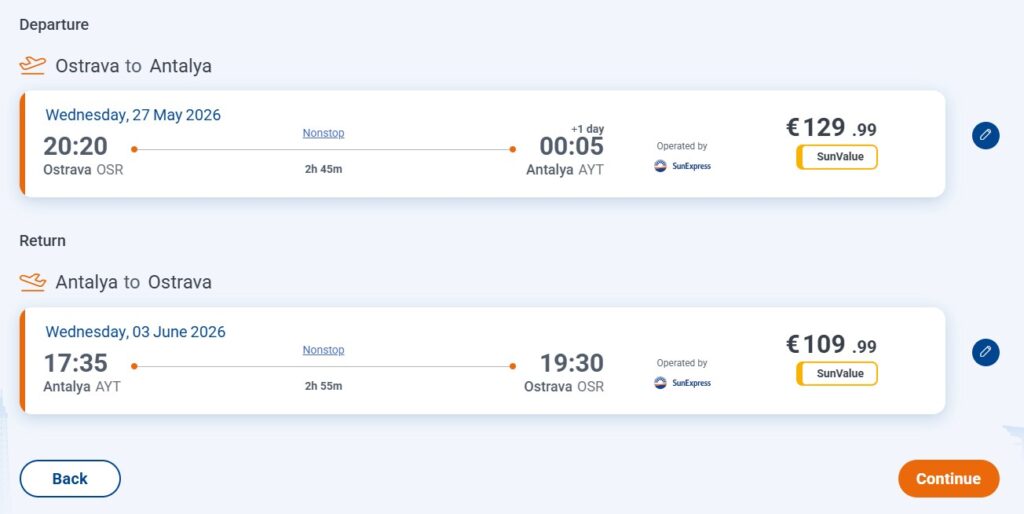Viewport: 1024px width, 514px height.
Task: Click the takeoff plane icon beside Ostrava to Antalya
Action: coord(33,66)
